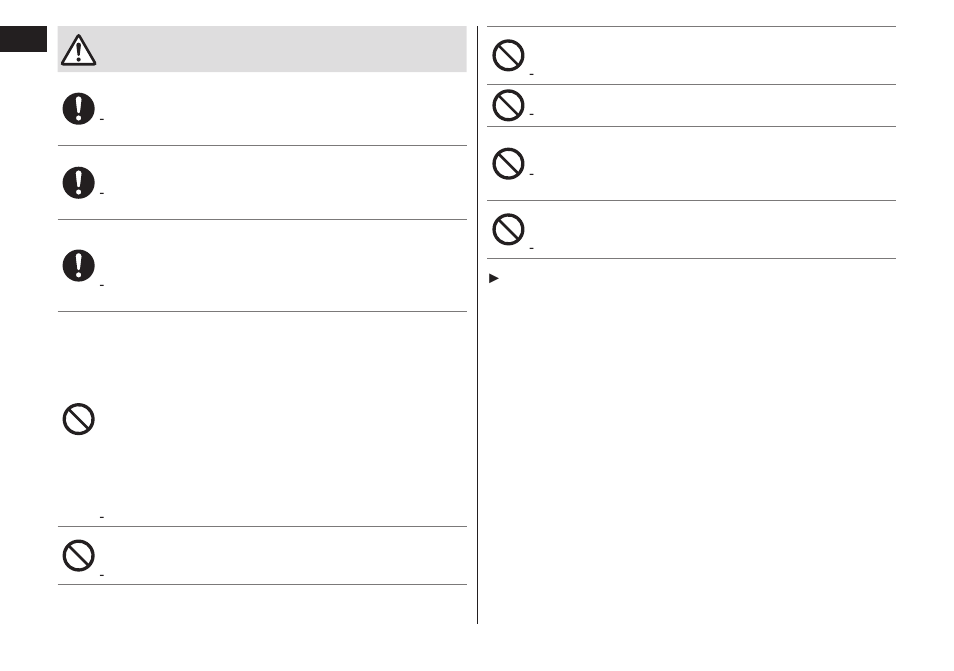Click the vertical divider between the two columns
This screenshot has width=954, height=671.
click(x=478, y=325)
